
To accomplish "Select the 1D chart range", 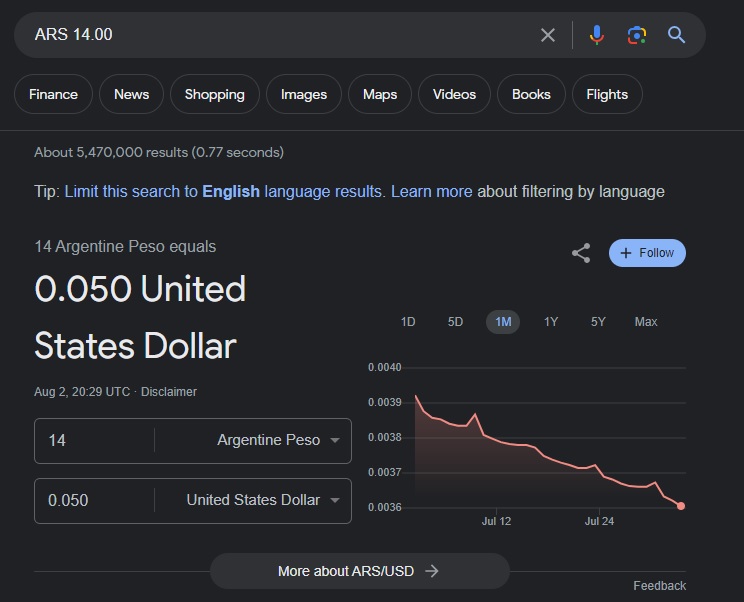I will [x=408, y=322].
